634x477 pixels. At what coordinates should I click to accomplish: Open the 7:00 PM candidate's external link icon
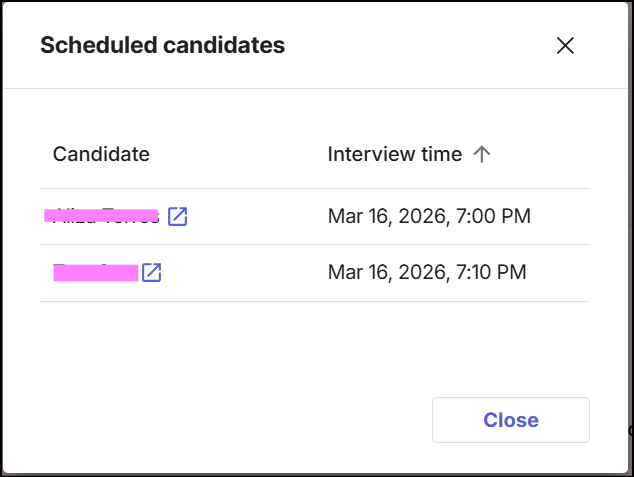pos(177,216)
